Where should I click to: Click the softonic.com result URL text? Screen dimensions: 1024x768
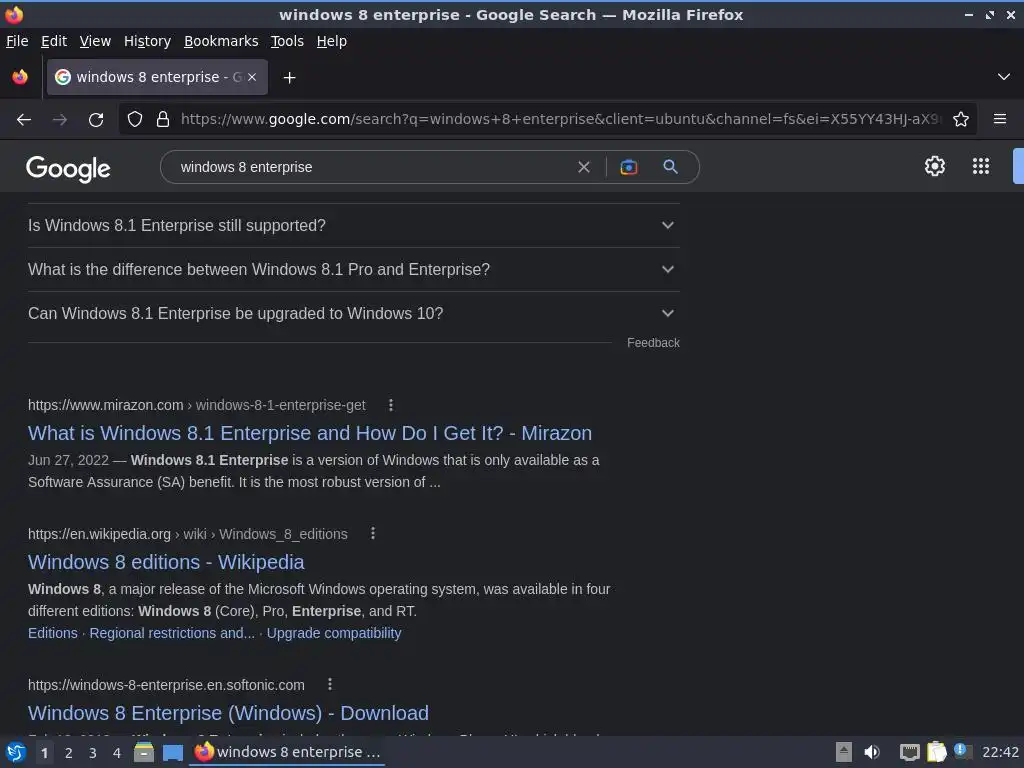pyautogui.click(x=166, y=684)
